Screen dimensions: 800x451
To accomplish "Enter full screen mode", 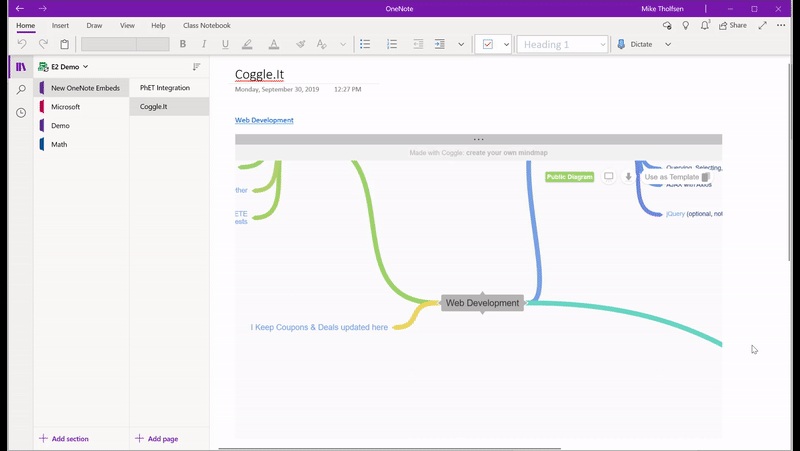I will coord(762,26).
